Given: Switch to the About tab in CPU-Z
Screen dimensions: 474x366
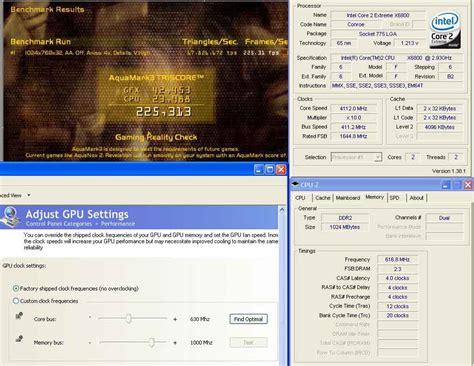Looking at the screenshot, I should tap(416, 198).
